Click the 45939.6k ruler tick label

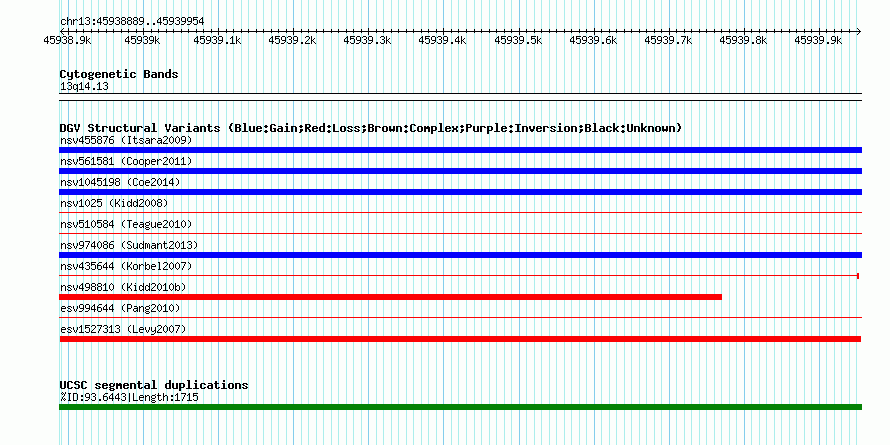click(593, 40)
